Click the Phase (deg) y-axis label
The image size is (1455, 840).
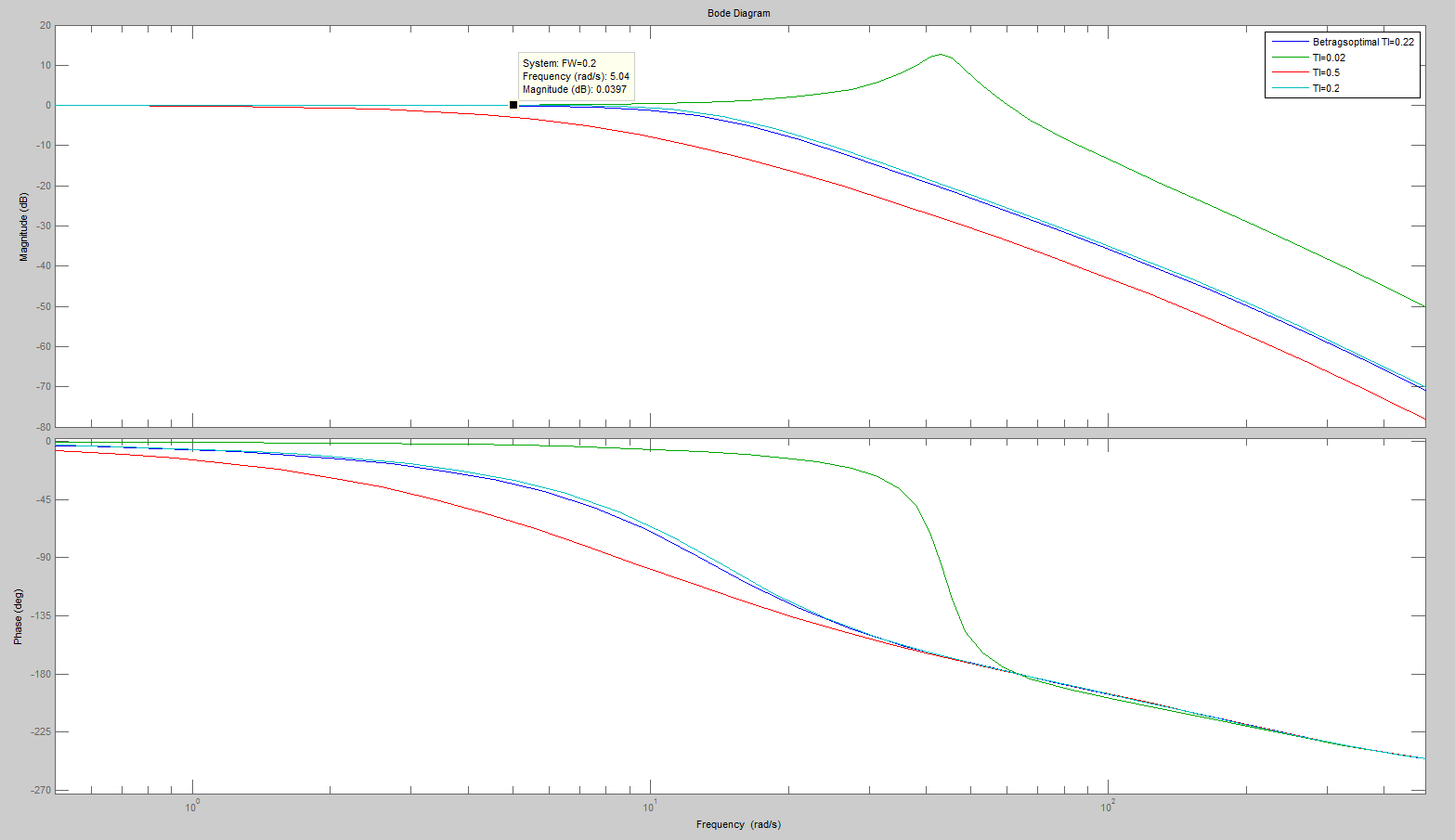pyautogui.click(x=18, y=616)
